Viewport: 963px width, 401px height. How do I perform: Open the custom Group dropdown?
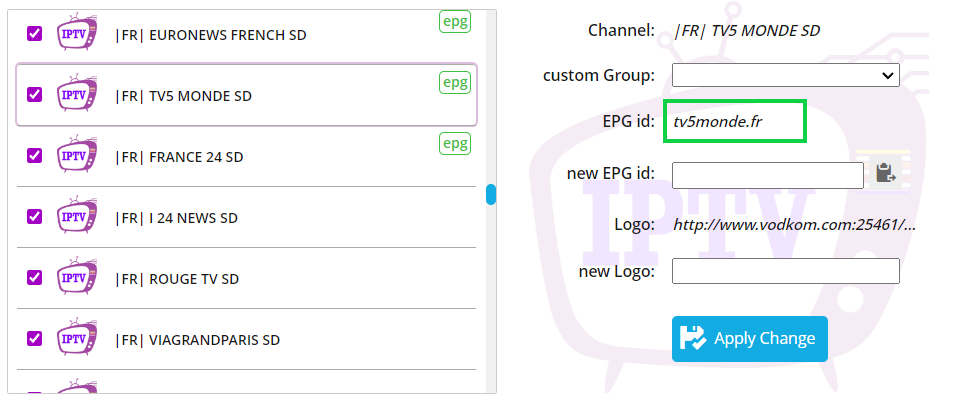click(786, 75)
